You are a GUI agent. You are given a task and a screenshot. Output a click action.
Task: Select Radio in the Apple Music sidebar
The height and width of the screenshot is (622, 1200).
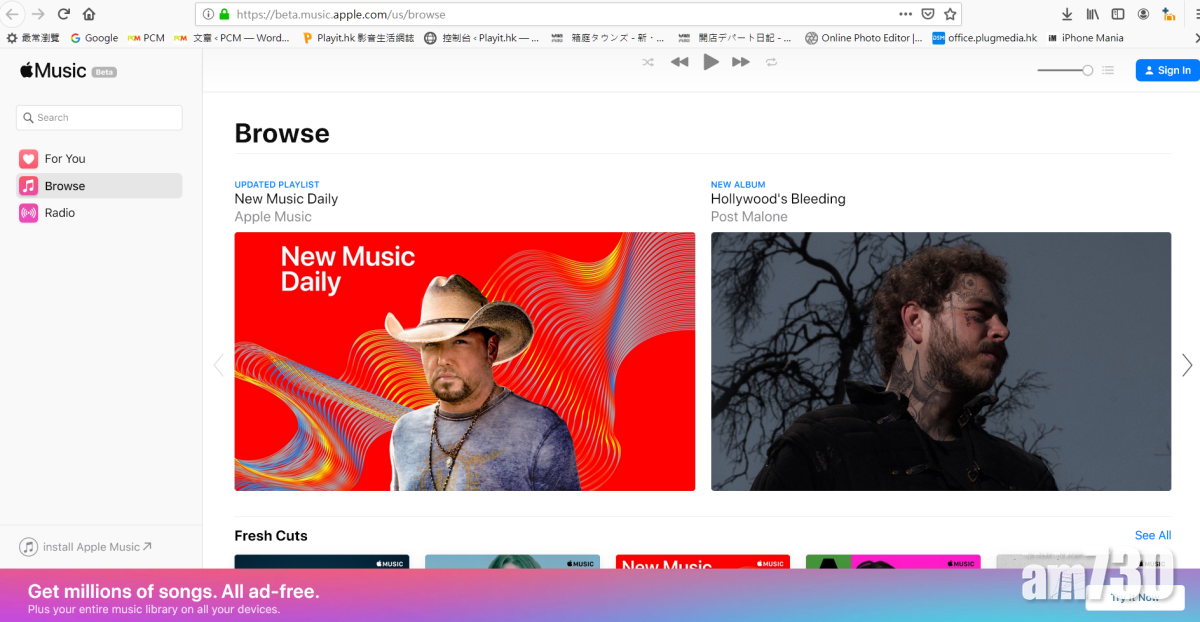[60, 212]
